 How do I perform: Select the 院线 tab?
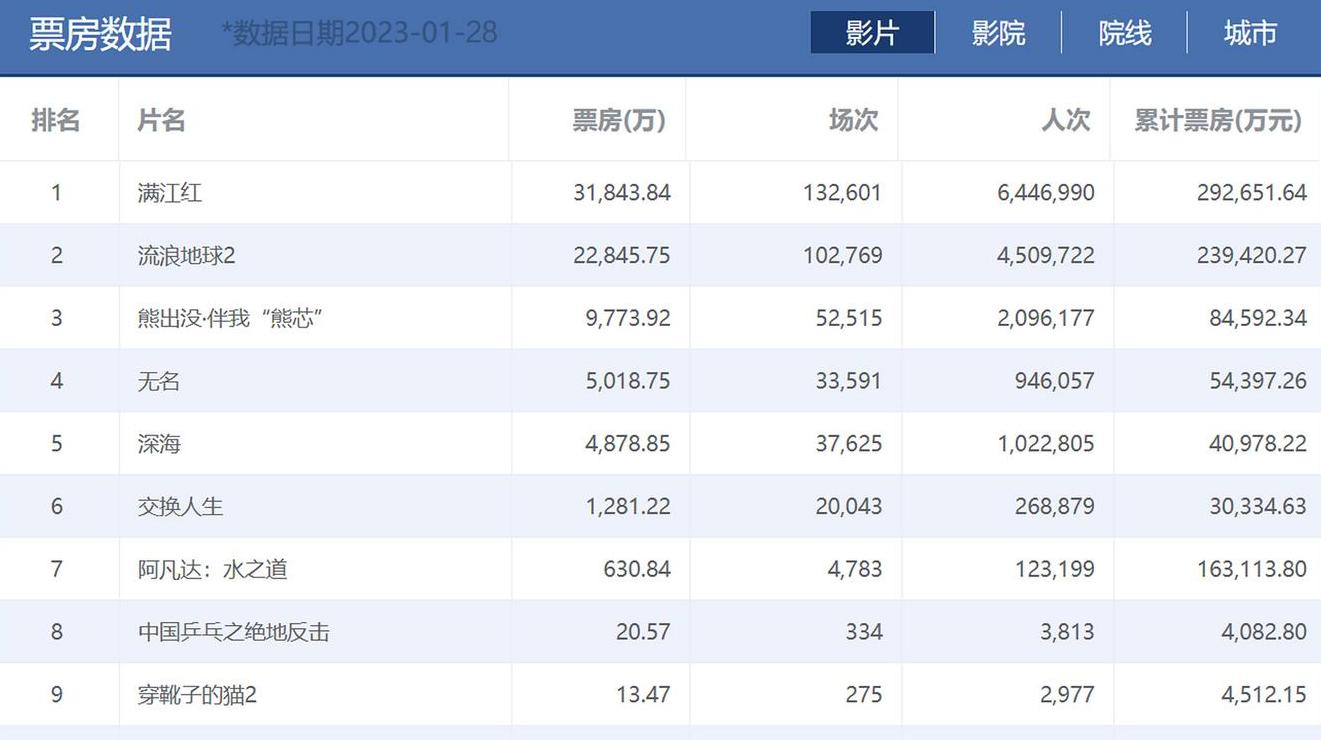(1124, 33)
